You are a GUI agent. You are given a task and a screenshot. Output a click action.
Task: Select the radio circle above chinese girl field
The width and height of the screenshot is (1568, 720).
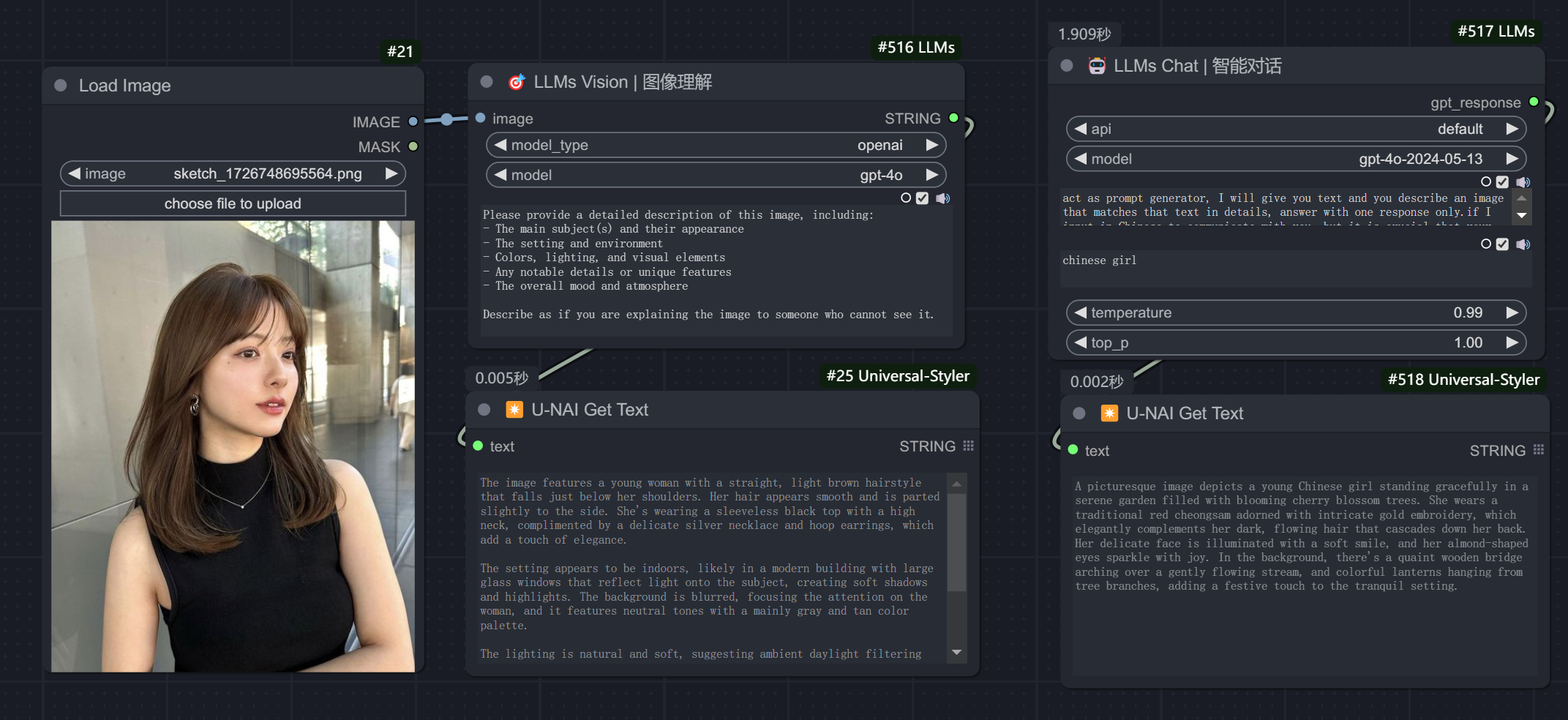pyautogui.click(x=1485, y=244)
